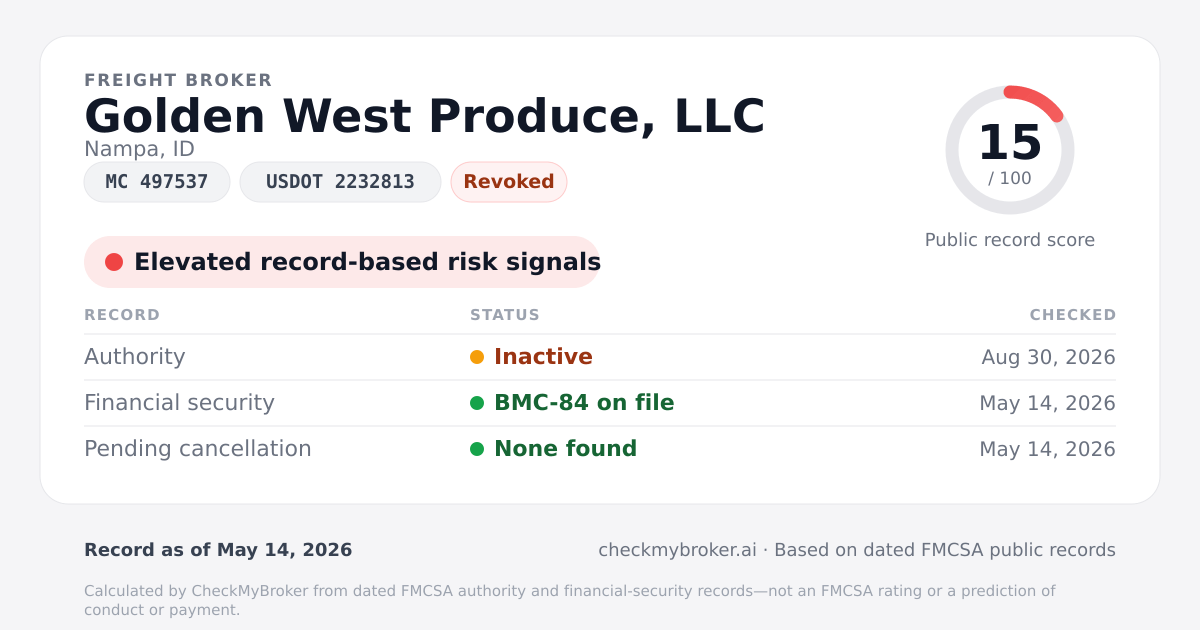Select the USDOT 2232813 badge
The height and width of the screenshot is (630, 1200).
click(x=340, y=182)
